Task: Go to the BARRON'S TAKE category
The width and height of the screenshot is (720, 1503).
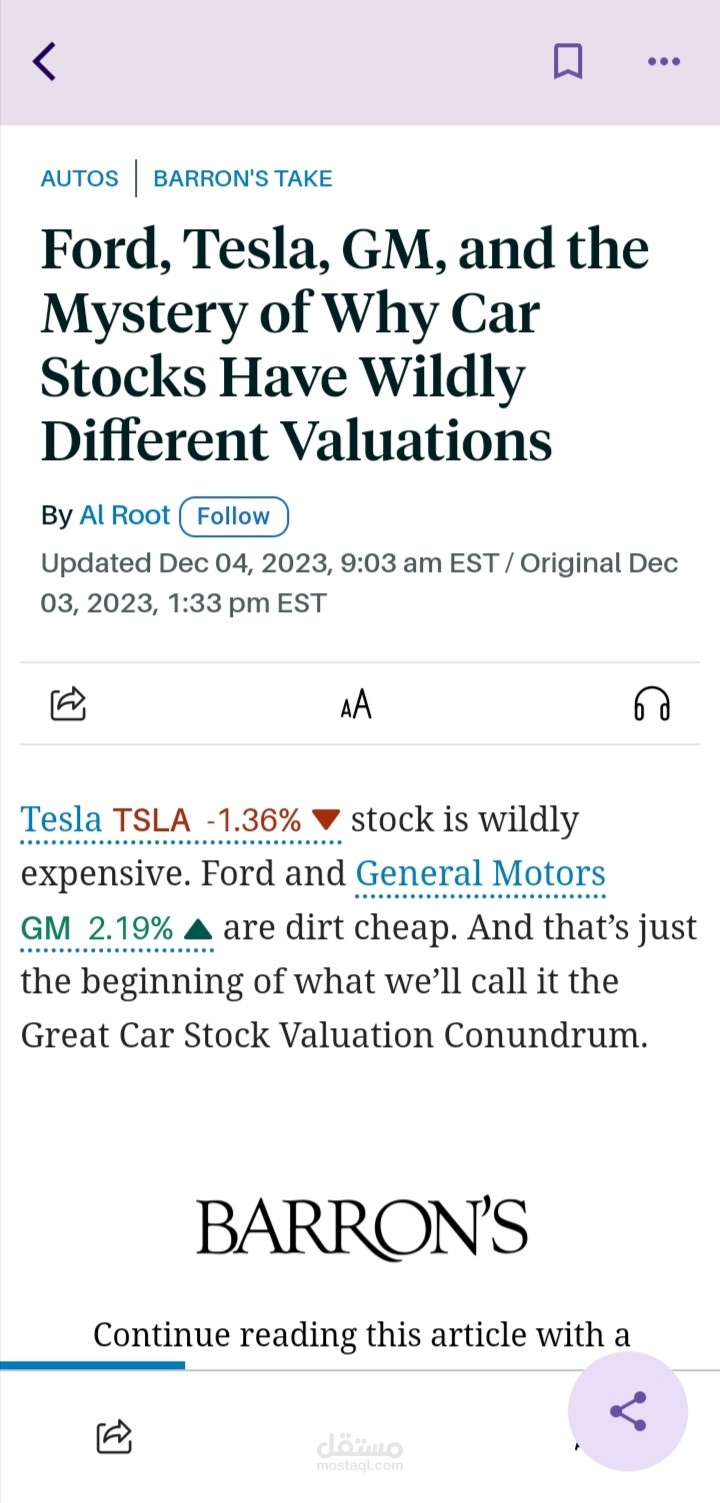Action: [242, 179]
